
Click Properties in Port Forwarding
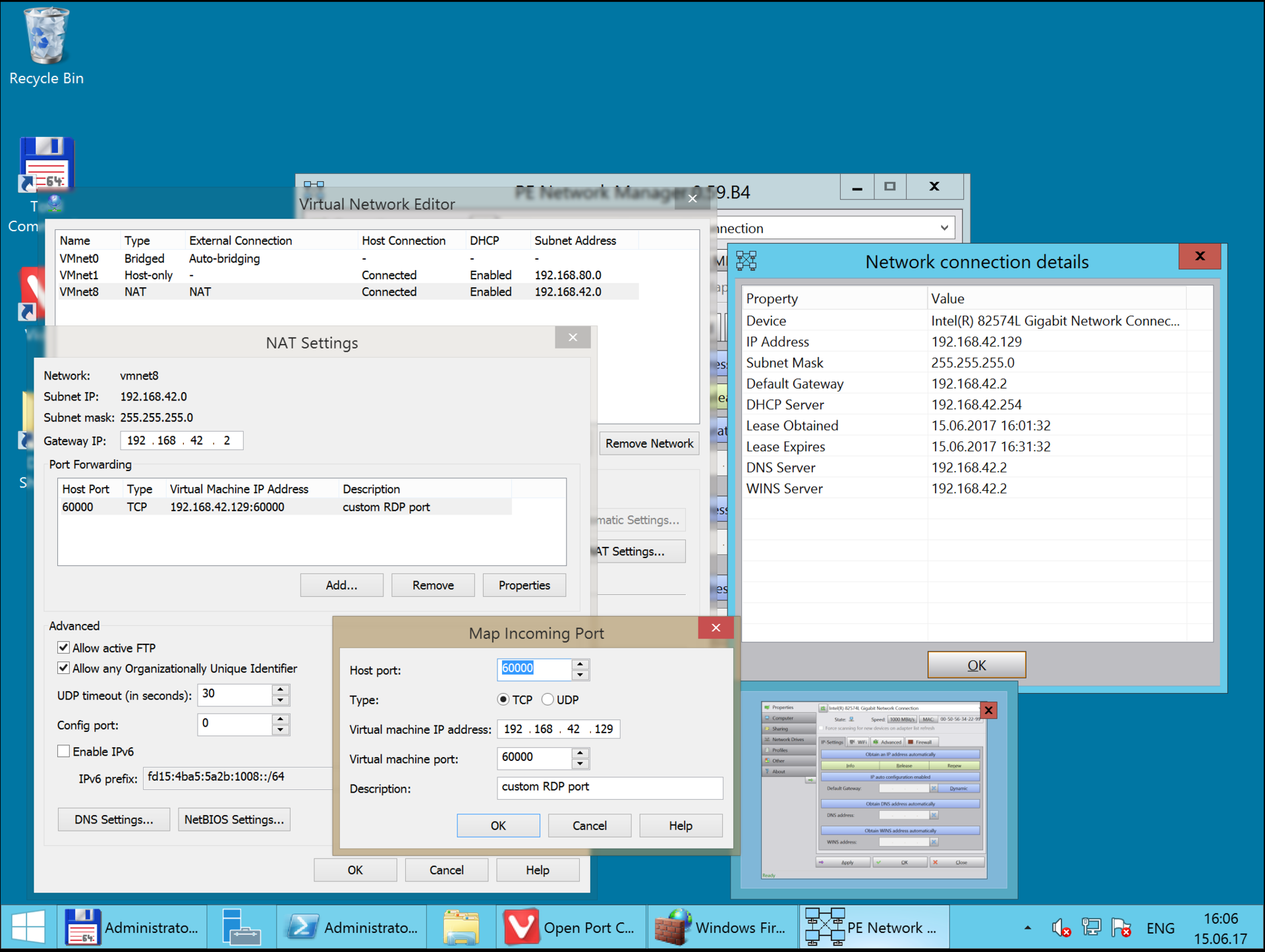tap(524, 585)
